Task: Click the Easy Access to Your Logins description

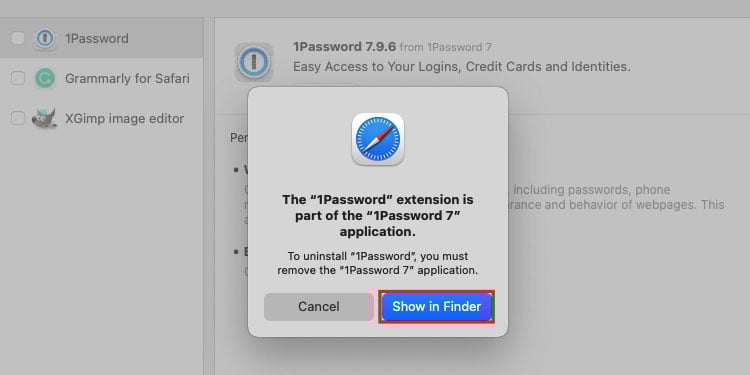Action: [462, 66]
